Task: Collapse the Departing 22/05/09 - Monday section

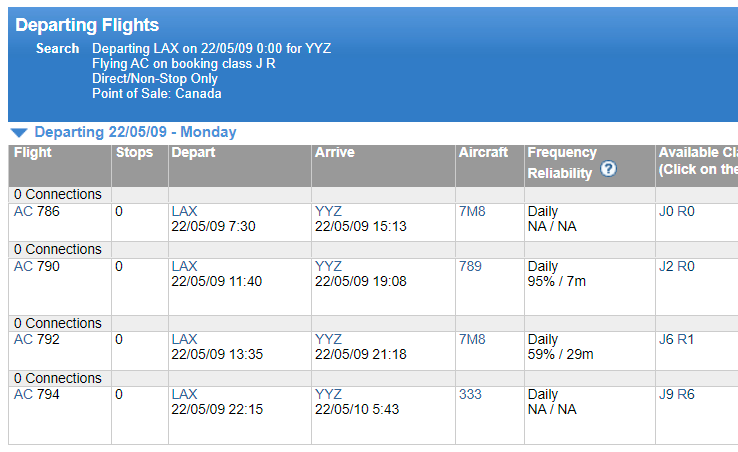Action: pyautogui.click(x=19, y=132)
